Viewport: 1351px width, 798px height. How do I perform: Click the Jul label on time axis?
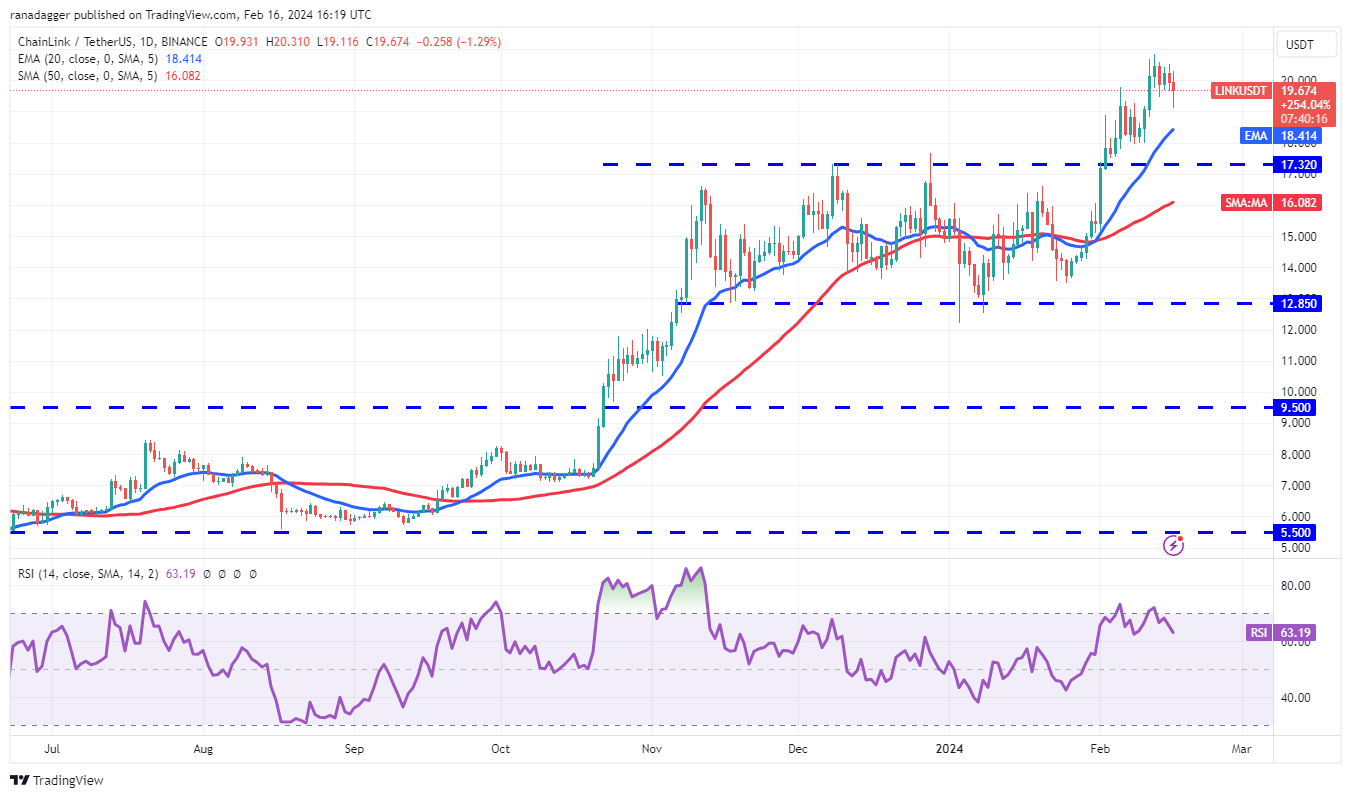(x=53, y=748)
